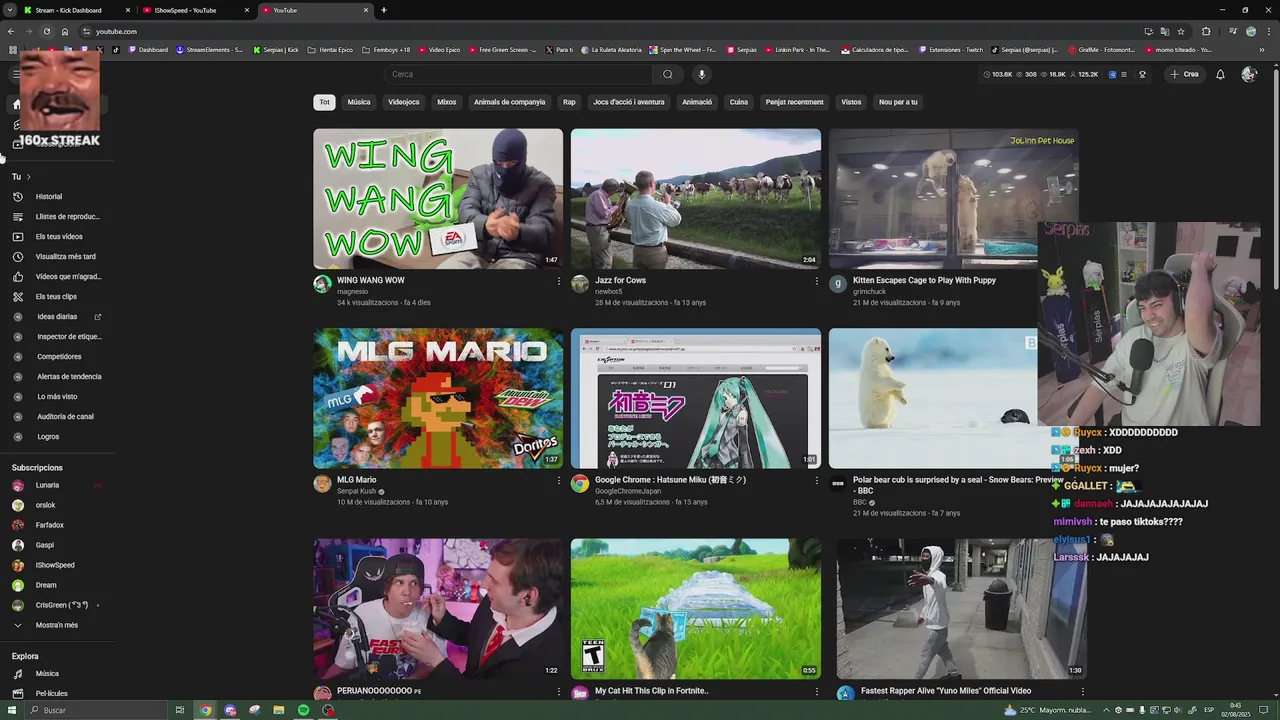1280x720 pixels.
Task: Click the Cerca search field
Action: 518,74
